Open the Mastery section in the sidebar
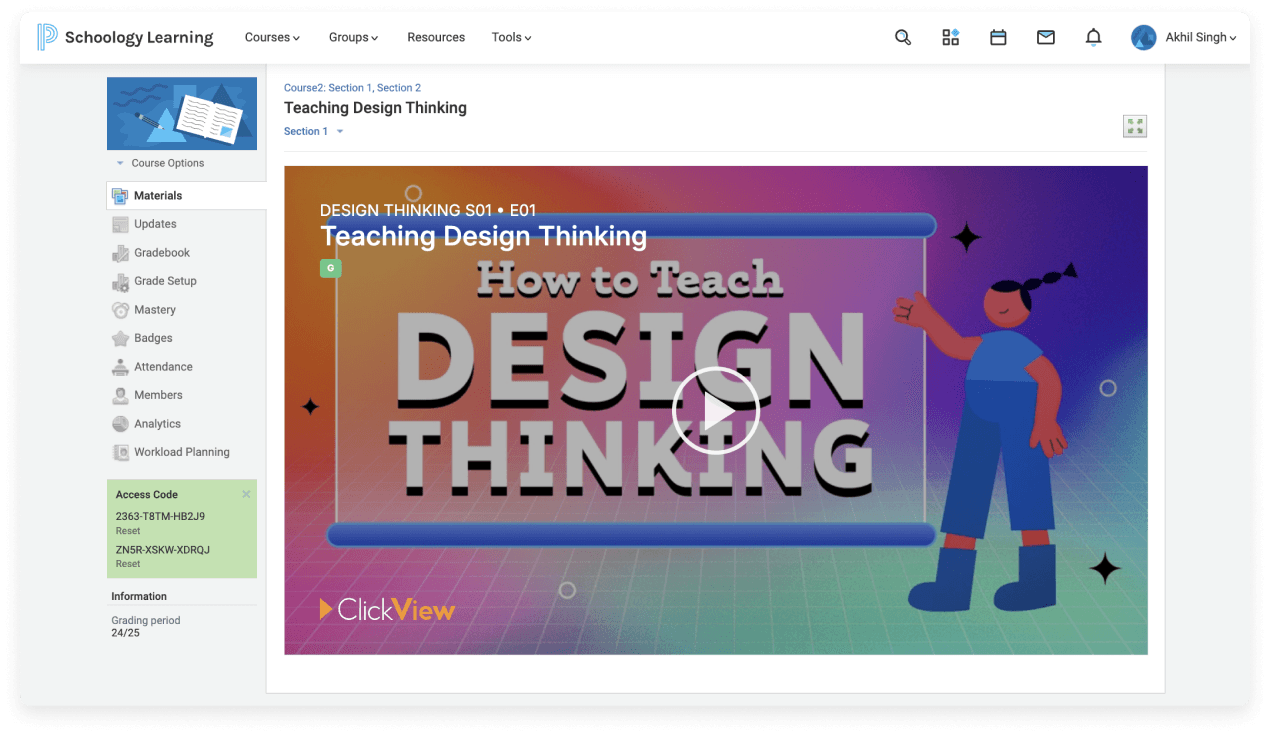Viewport: 1270px width, 734px height. [153, 310]
